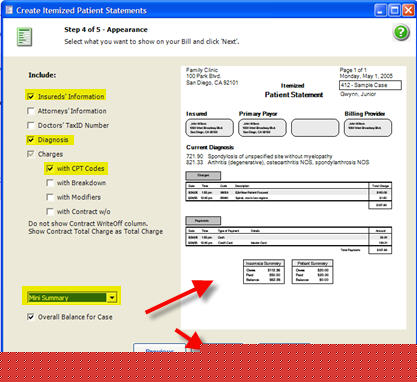This screenshot has width=417, height=382.
Task: Toggle the Diagnosis checkbox
Action: pos(31,140)
